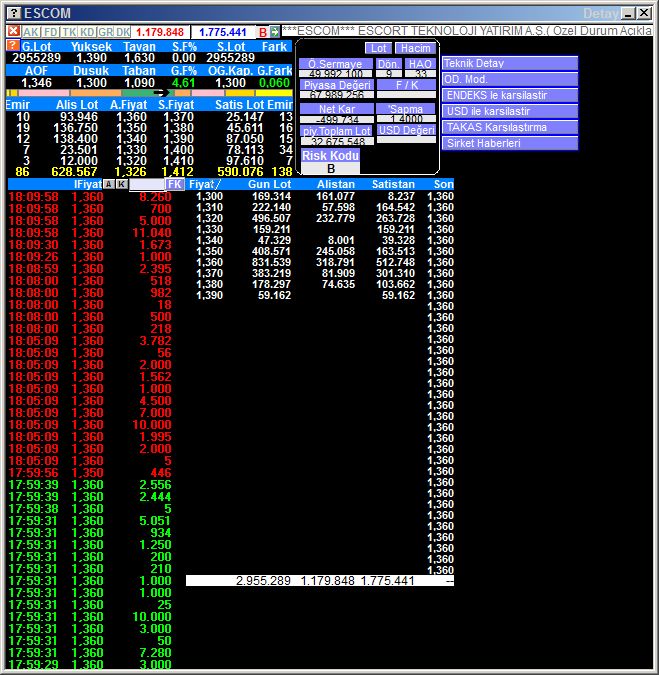Screen dimensions: 659x675
Task: Select trade at 18:09:58 with 8.260 lots
Action: pyautogui.click(x=90, y=197)
